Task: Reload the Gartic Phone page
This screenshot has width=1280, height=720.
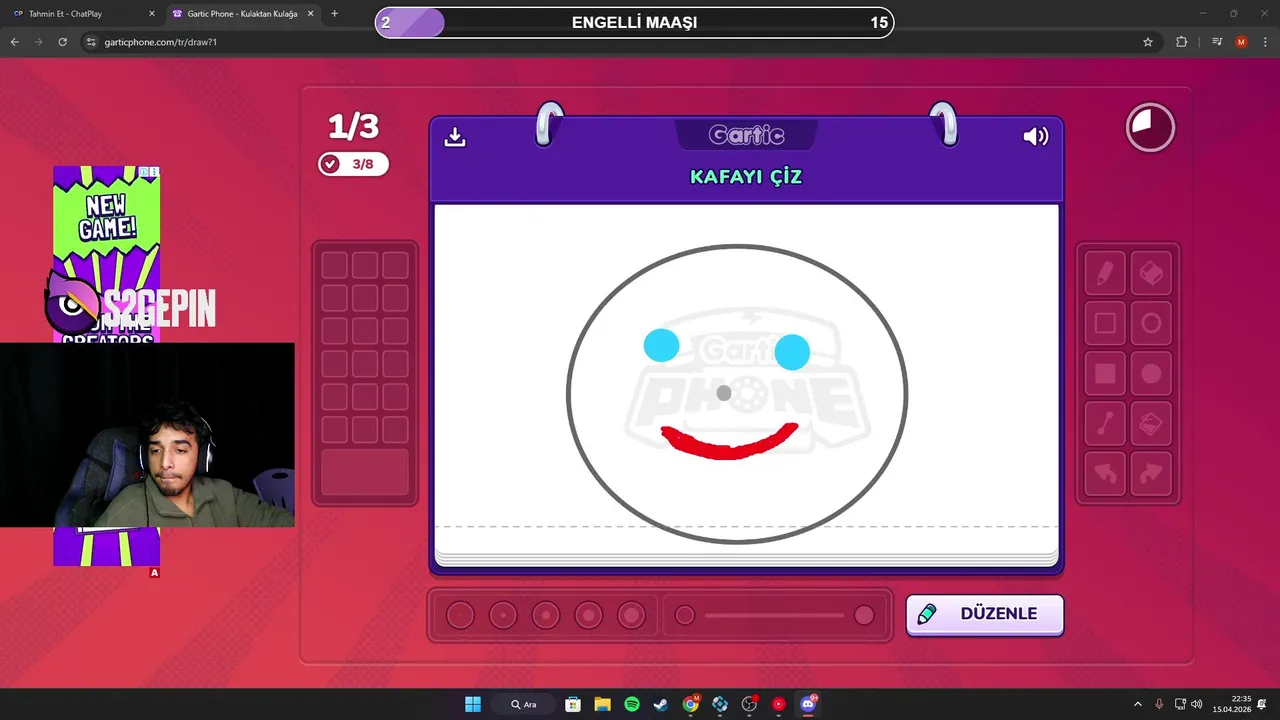Action: tap(62, 42)
